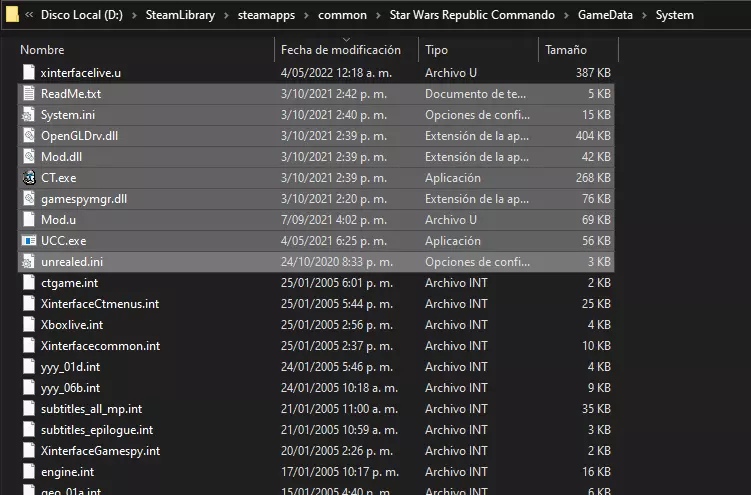
Task: Select the System.ini file icon
Action: click(29, 115)
